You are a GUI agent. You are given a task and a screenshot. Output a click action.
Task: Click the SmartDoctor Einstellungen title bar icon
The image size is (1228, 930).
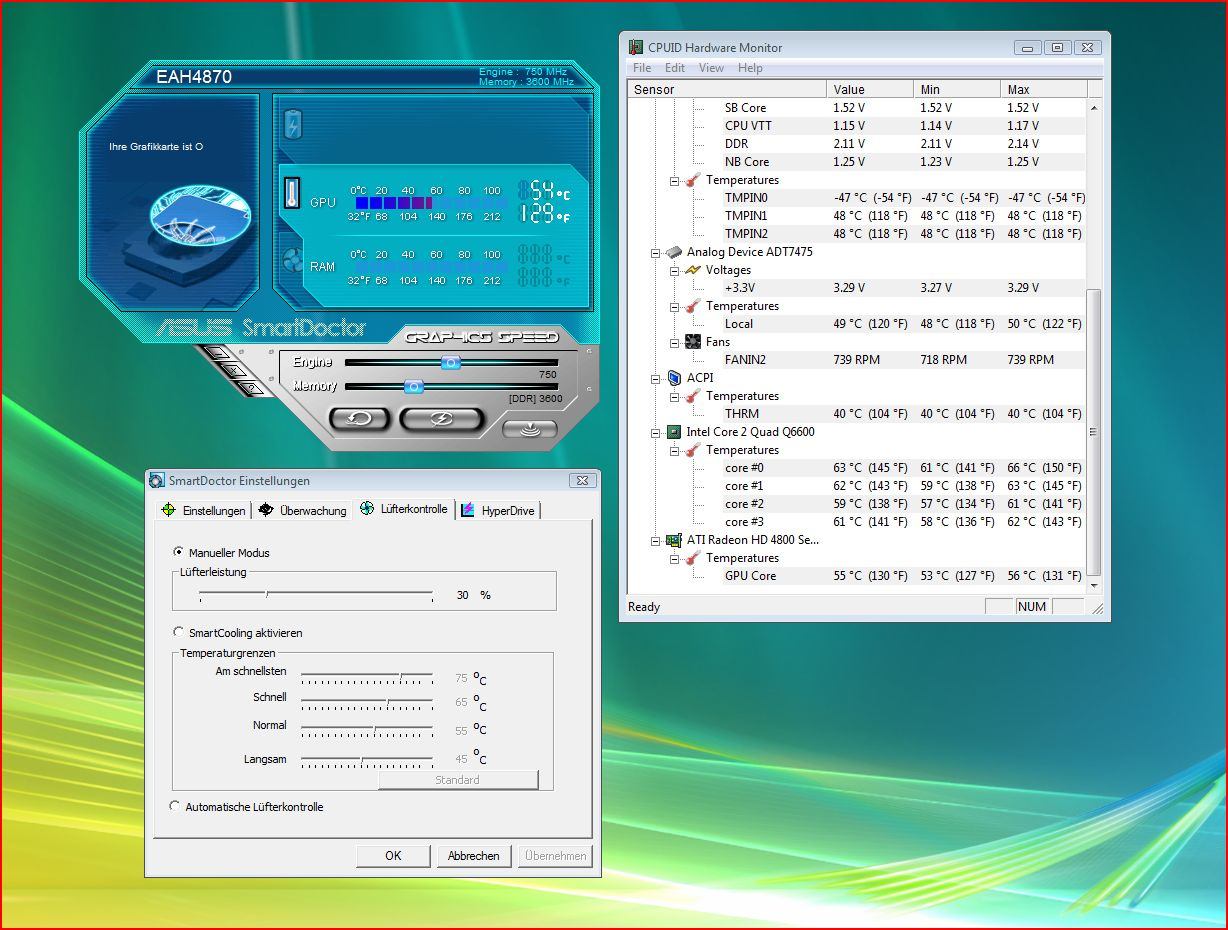point(157,480)
